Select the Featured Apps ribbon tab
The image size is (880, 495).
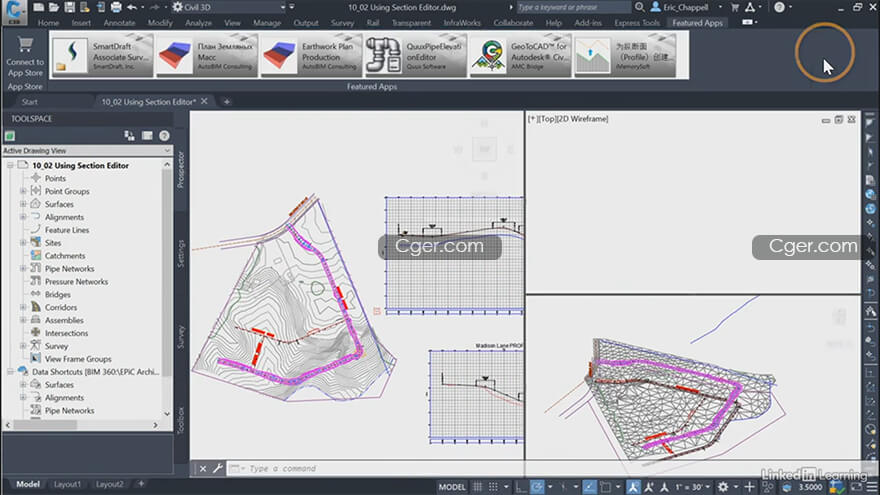[x=697, y=23]
